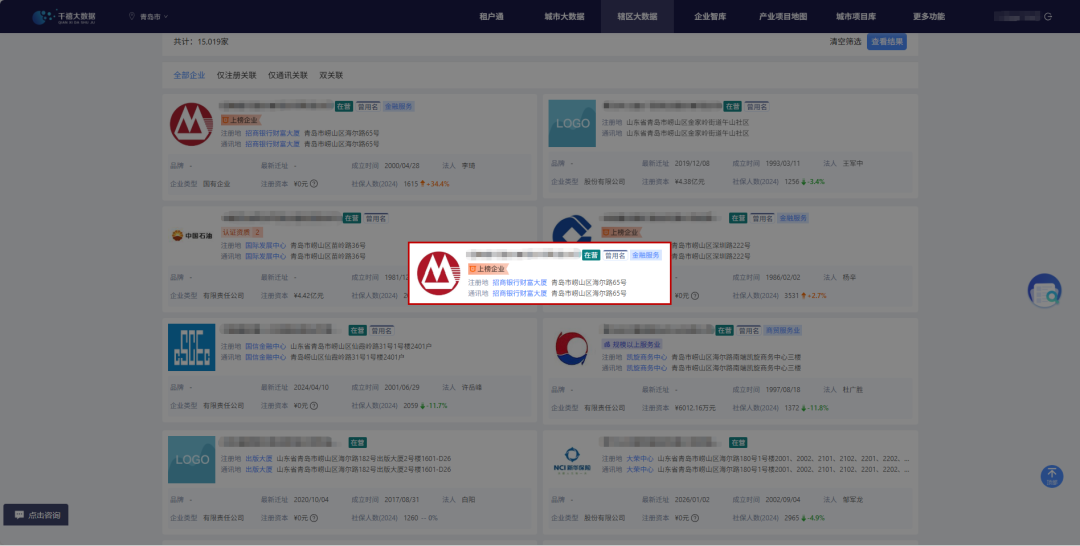Open 大荣中心 link on 通讯地 line
Viewport: 1080px width, 546px height.
pyautogui.click(x=640, y=470)
